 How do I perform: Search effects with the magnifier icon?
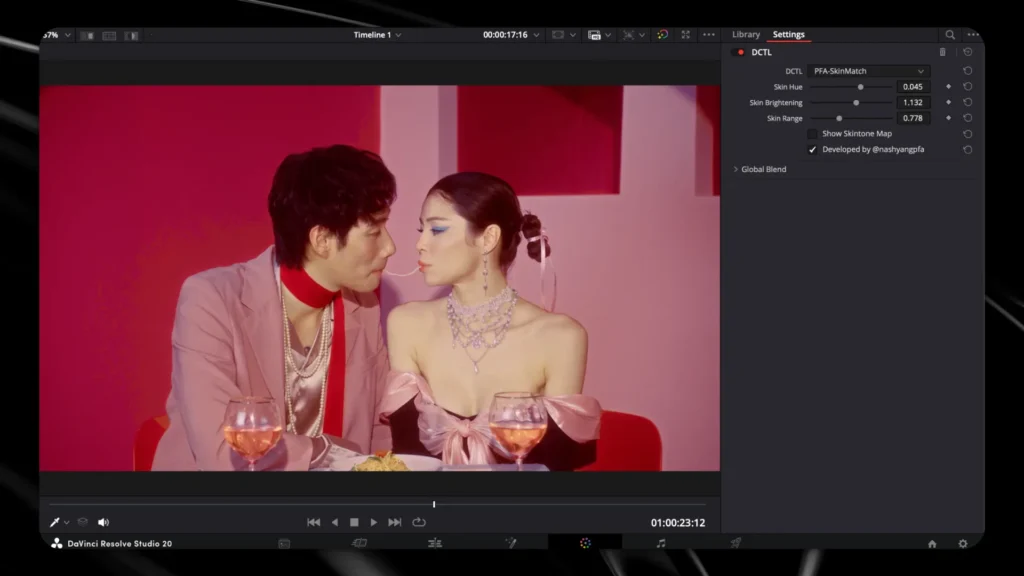tap(950, 35)
